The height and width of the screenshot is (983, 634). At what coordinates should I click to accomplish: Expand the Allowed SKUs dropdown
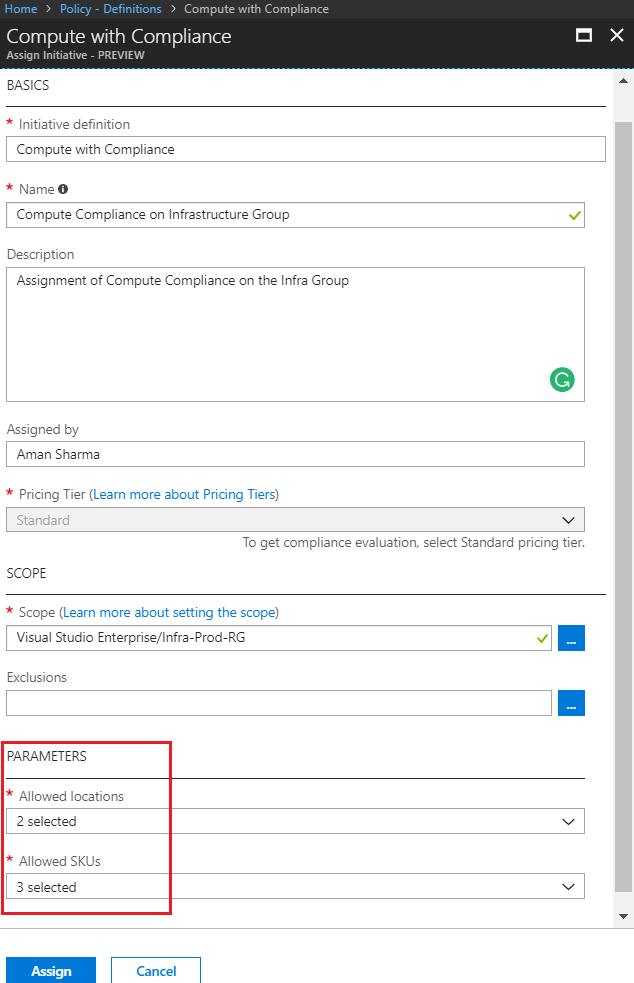[x=295, y=886]
